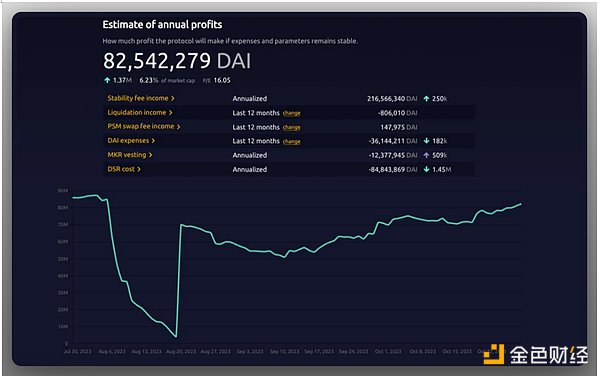Click the chart line's lowest point near Aug 20
This screenshot has width=600, height=376.
click(x=176, y=337)
